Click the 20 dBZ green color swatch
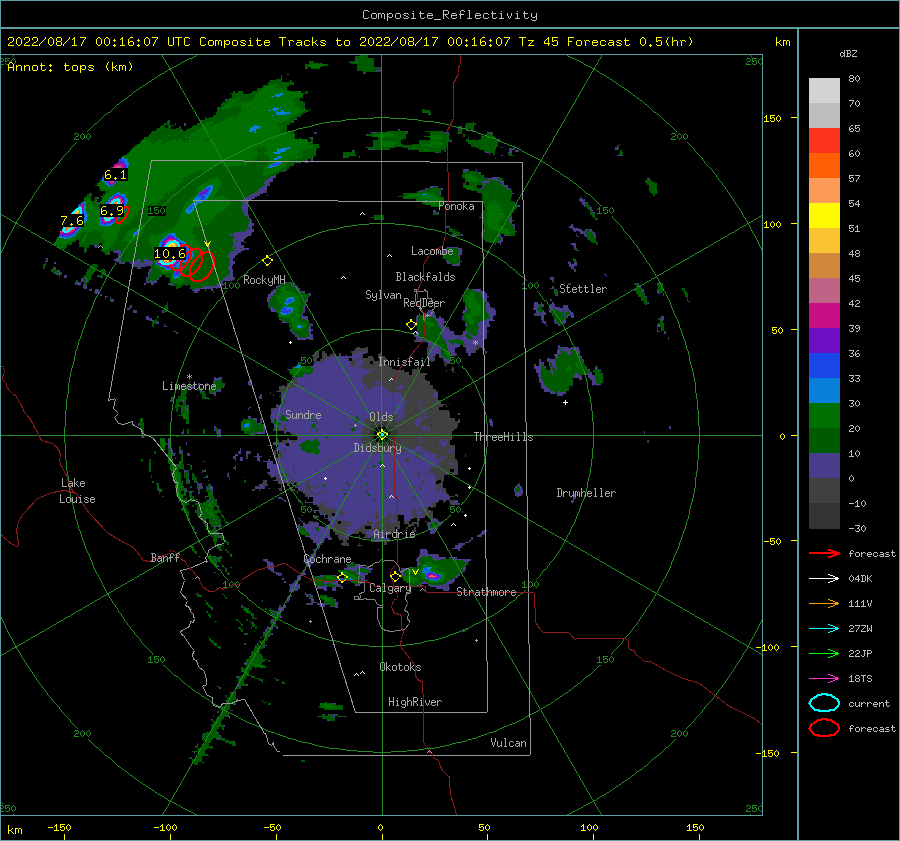The image size is (900, 841). 824,416
